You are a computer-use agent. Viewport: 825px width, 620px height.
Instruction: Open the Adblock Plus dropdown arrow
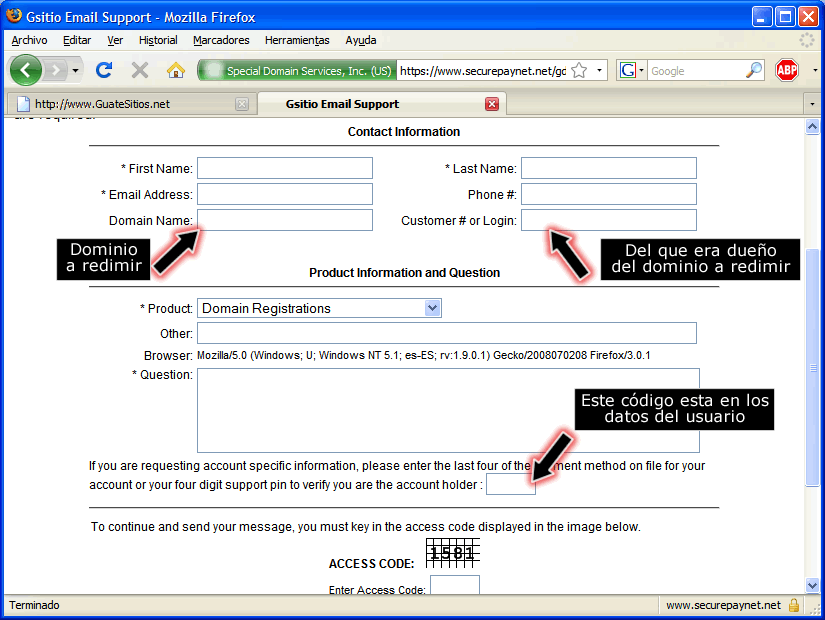click(815, 70)
